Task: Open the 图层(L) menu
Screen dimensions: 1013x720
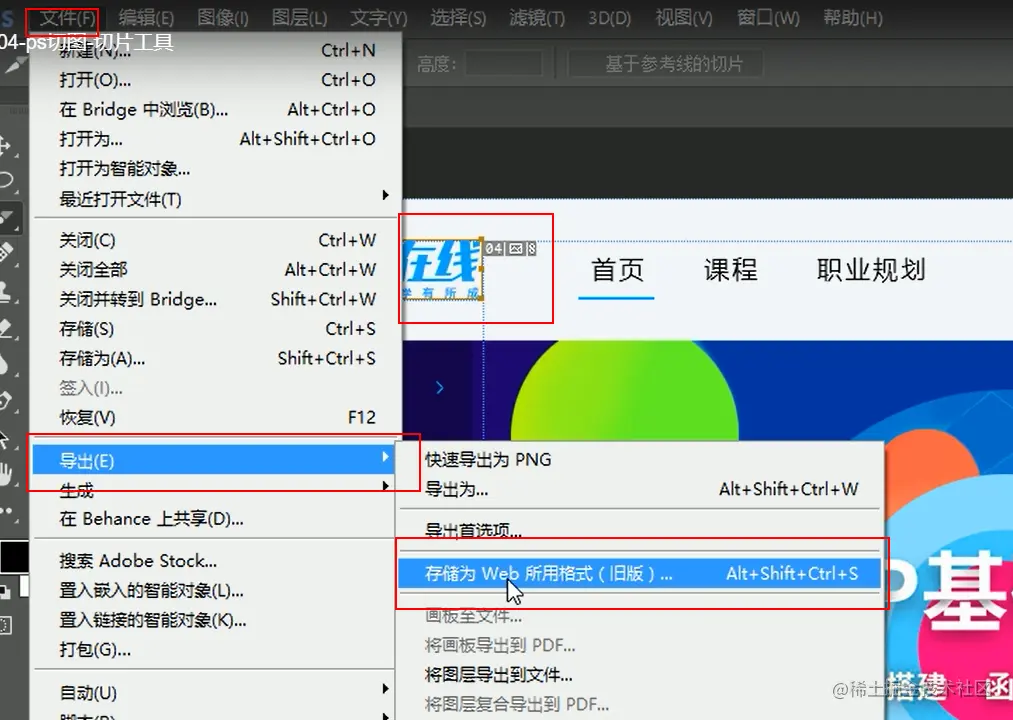Action: pos(299,18)
